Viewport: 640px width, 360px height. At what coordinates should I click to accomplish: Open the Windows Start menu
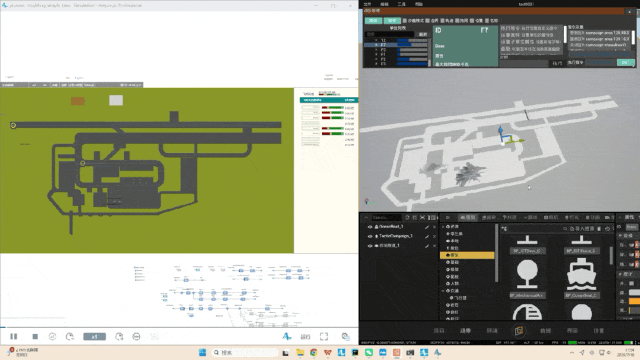click(202, 353)
